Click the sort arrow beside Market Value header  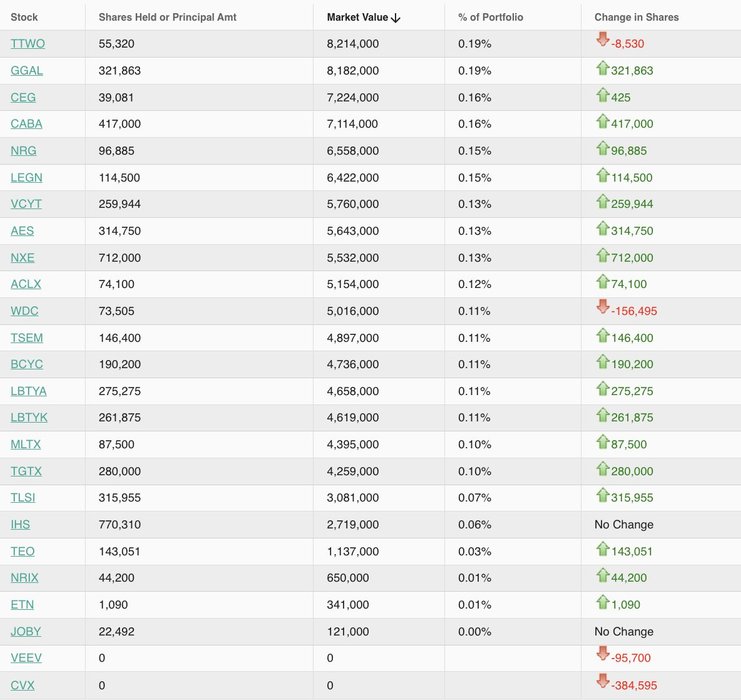point(396,18)
